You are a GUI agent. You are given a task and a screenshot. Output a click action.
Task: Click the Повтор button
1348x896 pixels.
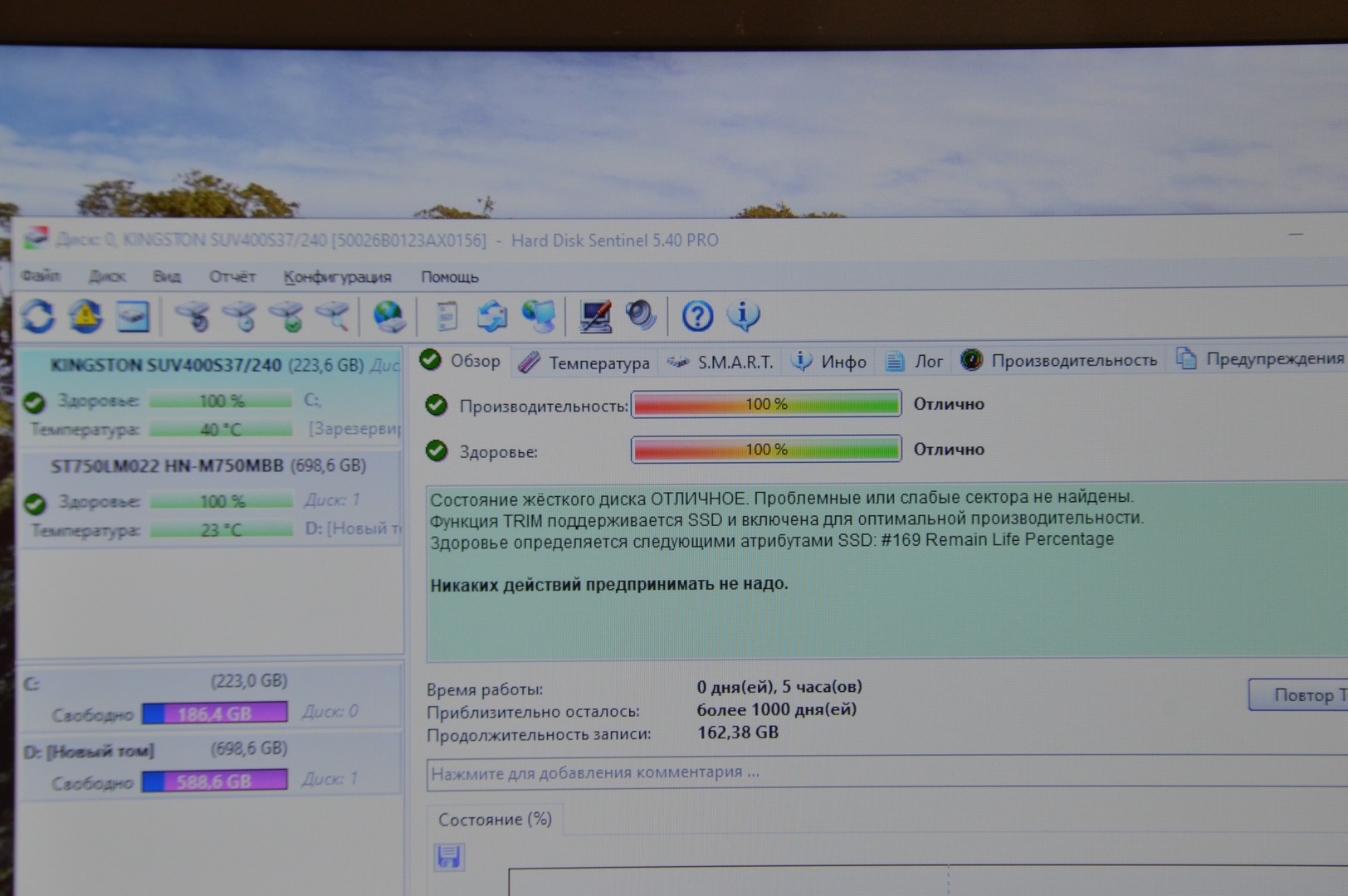(x=1299, y=695)
